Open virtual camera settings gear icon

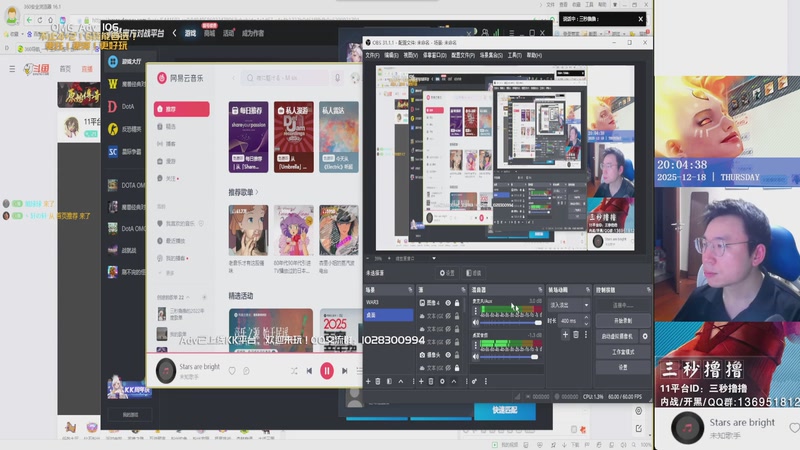(x=645, y=336)
